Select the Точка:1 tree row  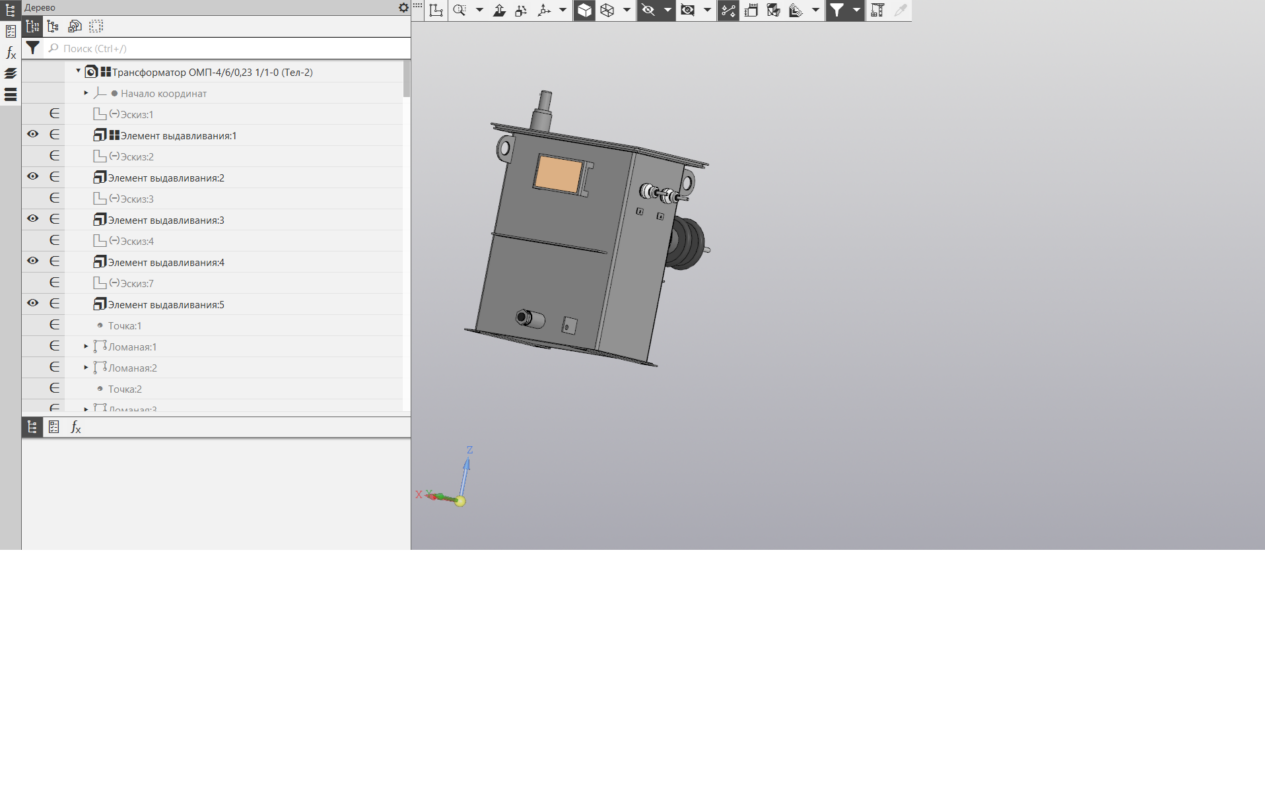point(213,325)
